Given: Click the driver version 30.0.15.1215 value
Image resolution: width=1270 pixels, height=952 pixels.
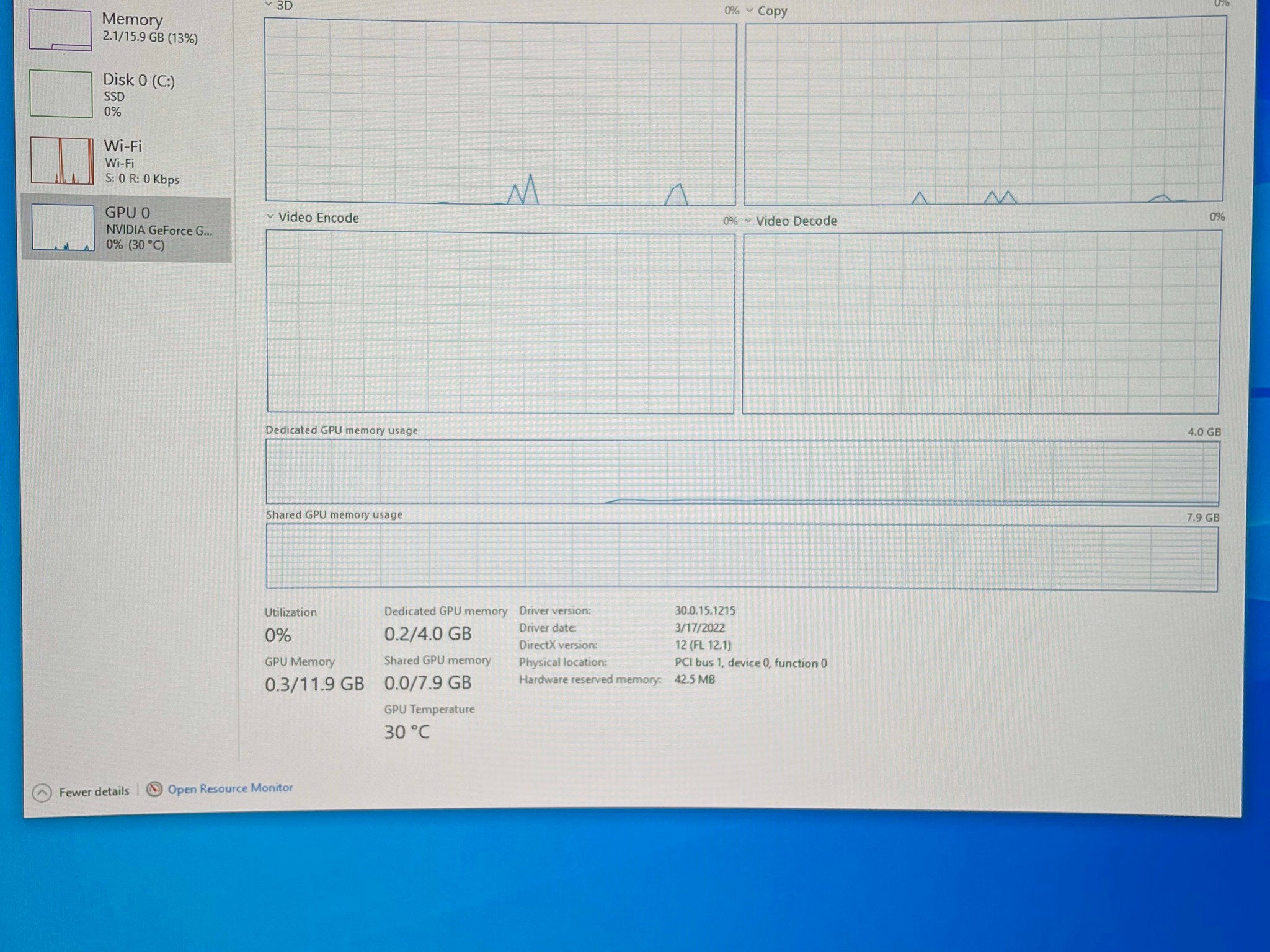Looking at the screenshot, I should (x=705, y=610).
